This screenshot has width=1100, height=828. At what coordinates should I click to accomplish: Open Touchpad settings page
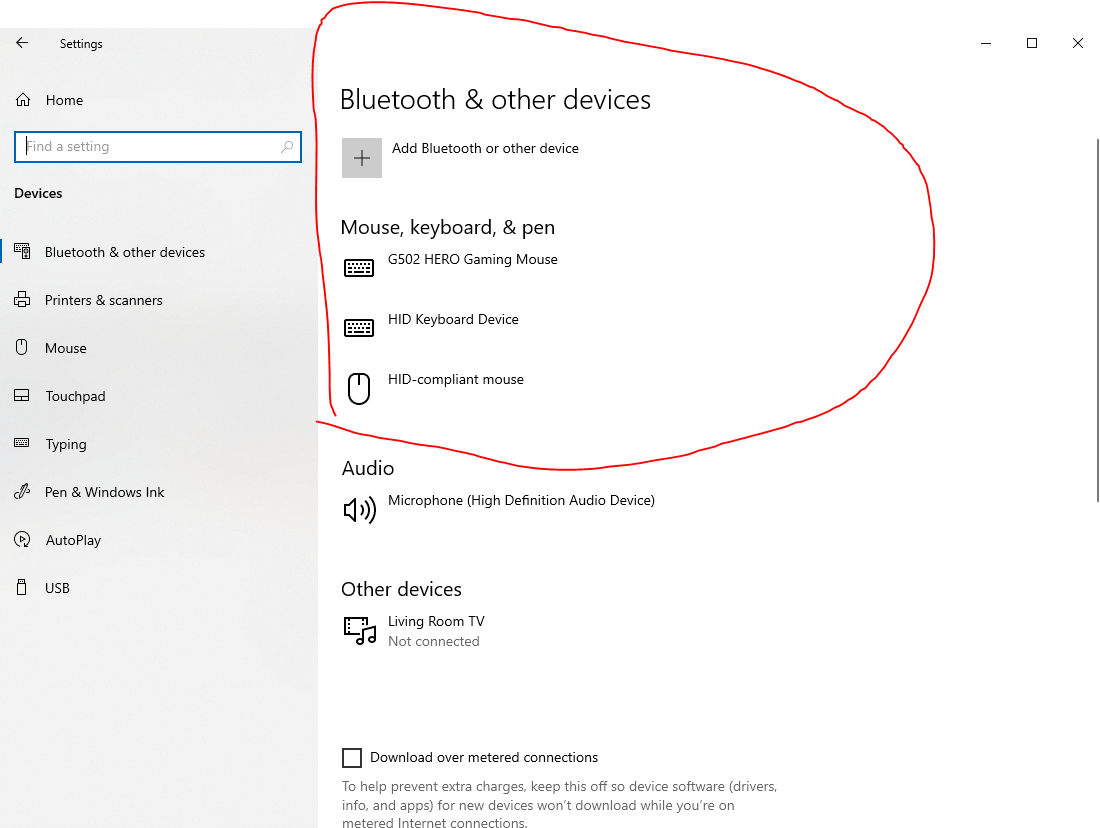point(75,396)
